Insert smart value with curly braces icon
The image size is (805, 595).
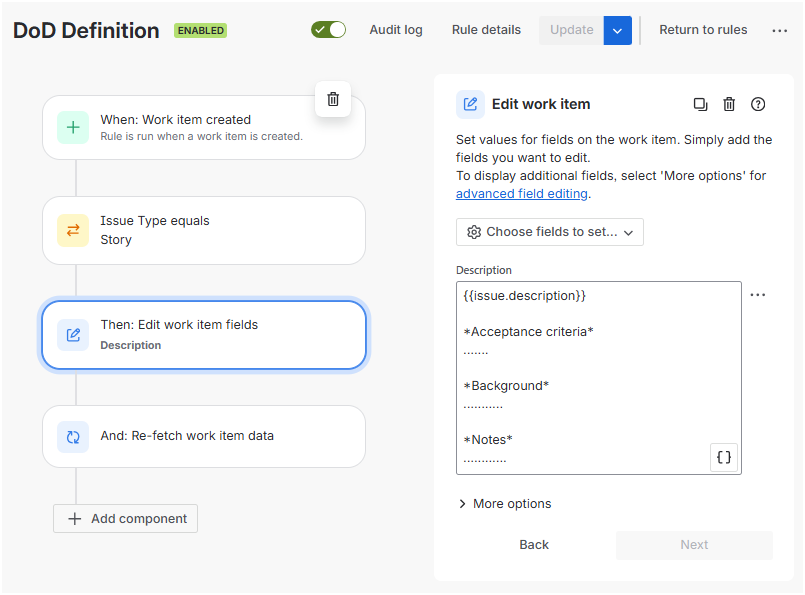pyautogui.click(x=725, y=457)
